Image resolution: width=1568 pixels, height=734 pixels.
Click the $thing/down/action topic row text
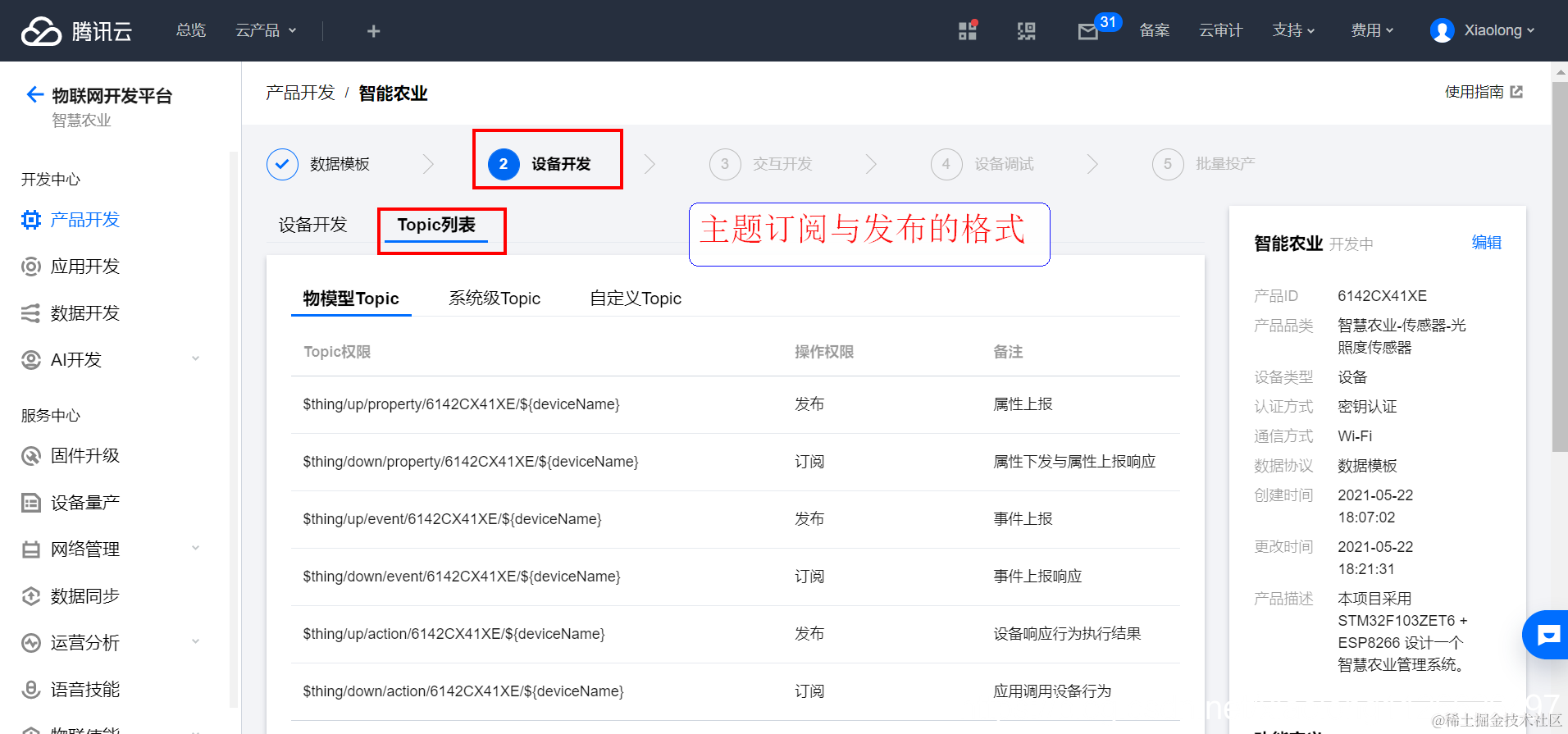(x=463, y=691)
